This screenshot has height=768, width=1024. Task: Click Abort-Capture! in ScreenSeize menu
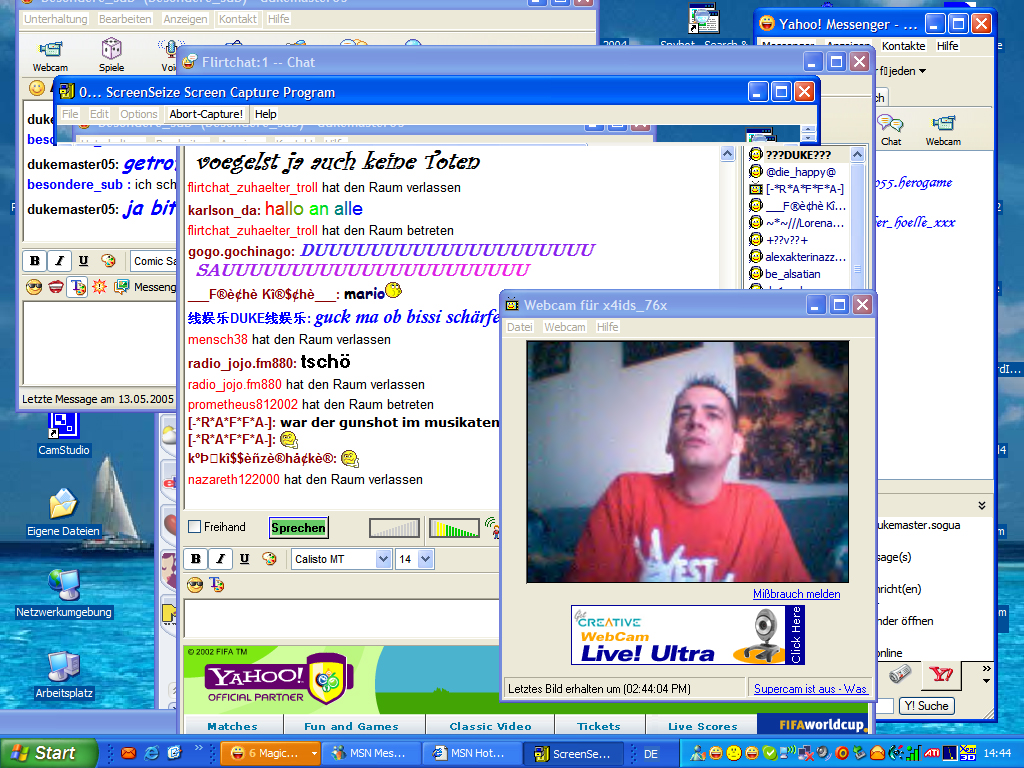tap(206, 114)
